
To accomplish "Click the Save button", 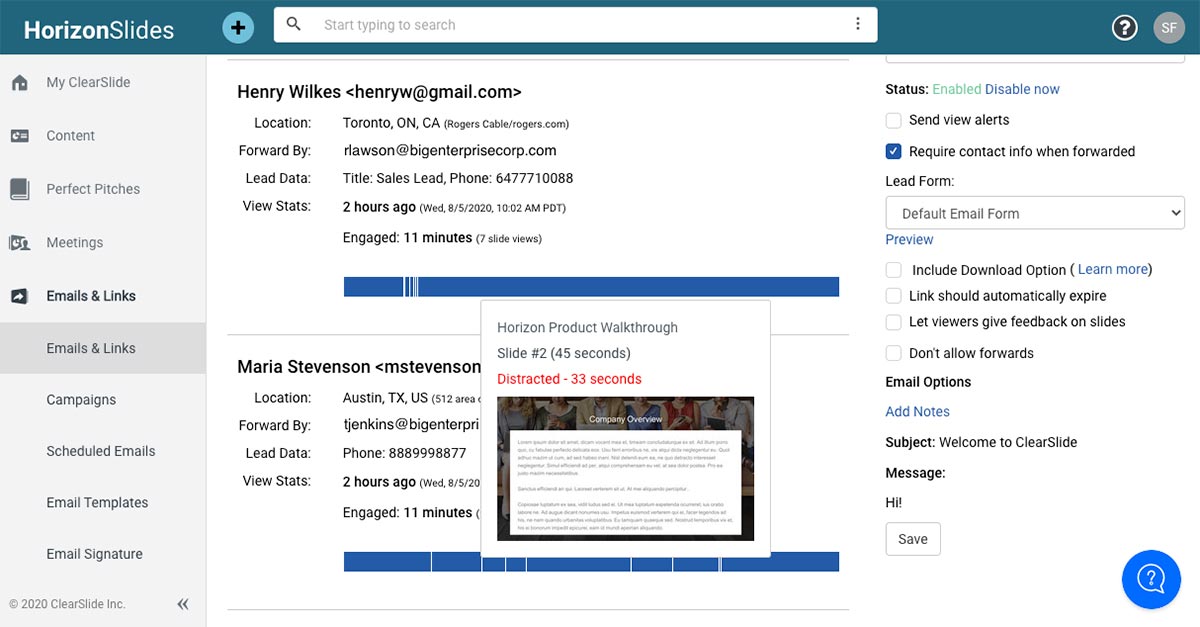I will pos(913,539).
